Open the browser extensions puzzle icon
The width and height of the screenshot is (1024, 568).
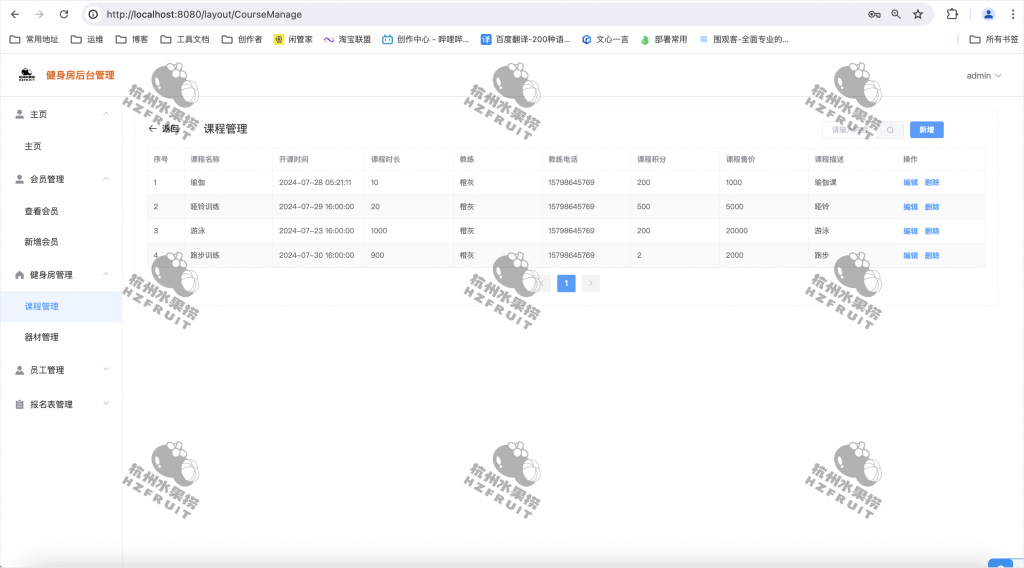click(x=952, y=14)
